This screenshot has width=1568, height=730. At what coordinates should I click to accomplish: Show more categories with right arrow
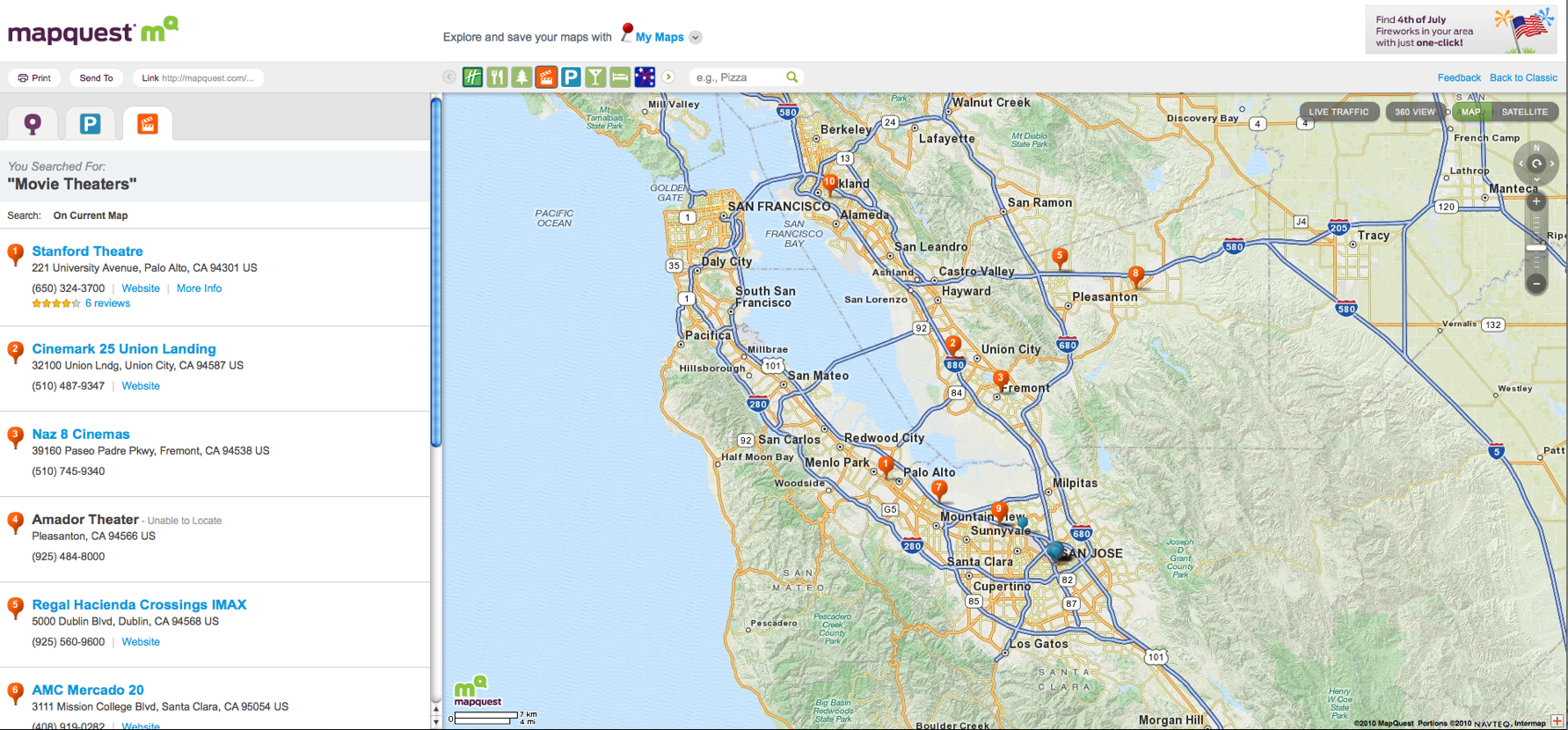click(x=668, y=77)
